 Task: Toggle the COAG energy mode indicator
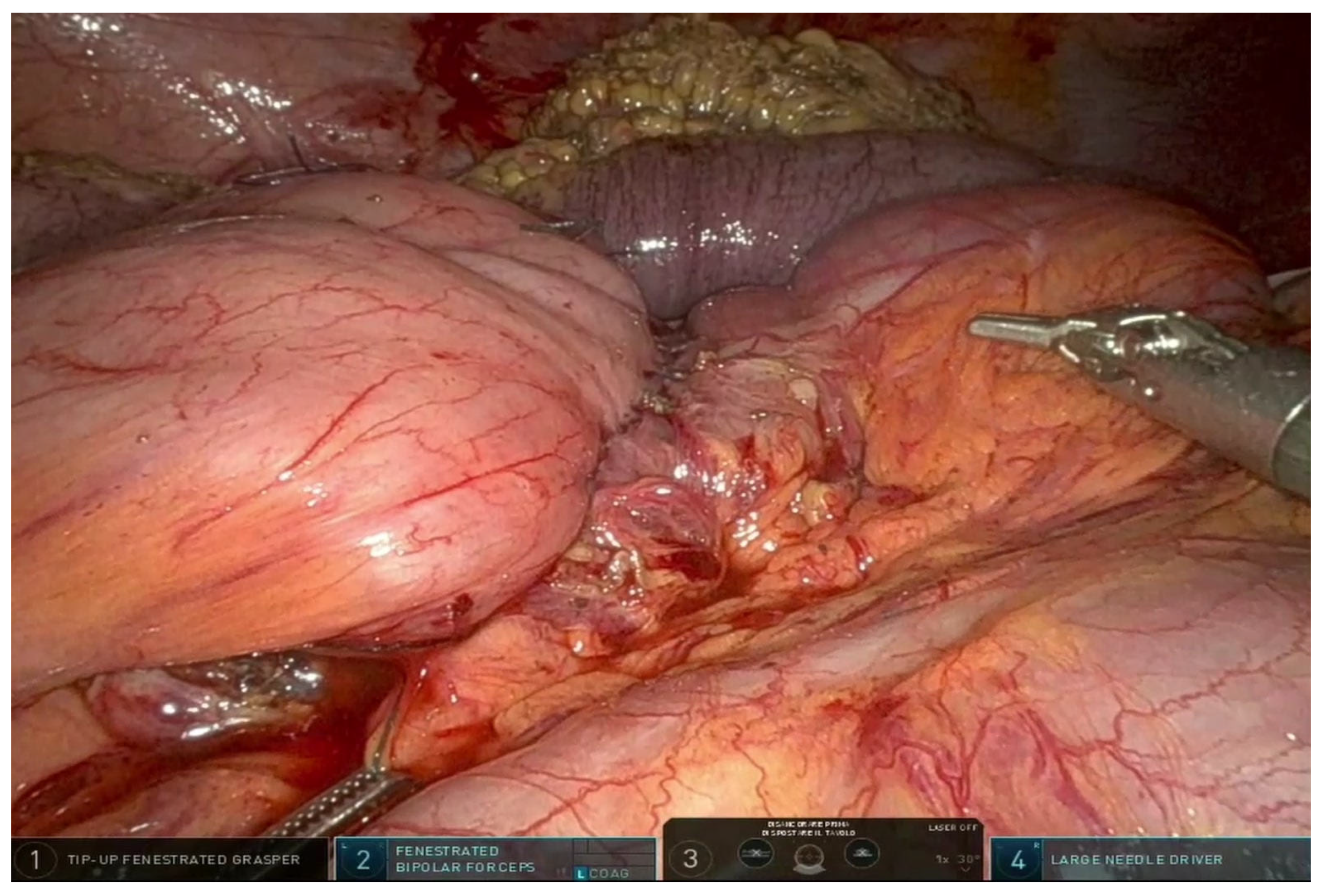pos(608,874)
